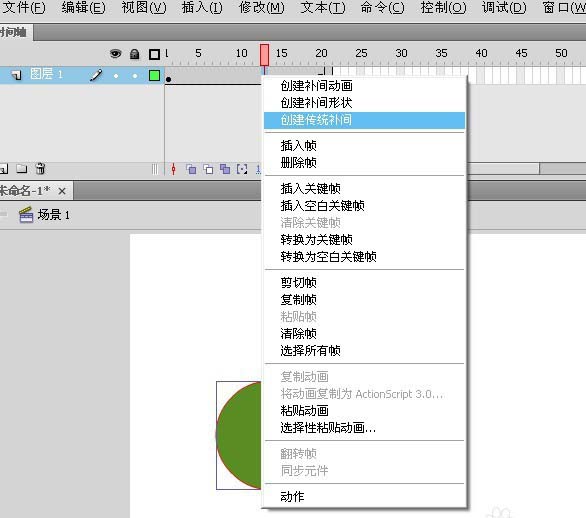The image size is (586, 518).
Task: Choose 粘贴动画 menu entry
Action: point(364,411)
